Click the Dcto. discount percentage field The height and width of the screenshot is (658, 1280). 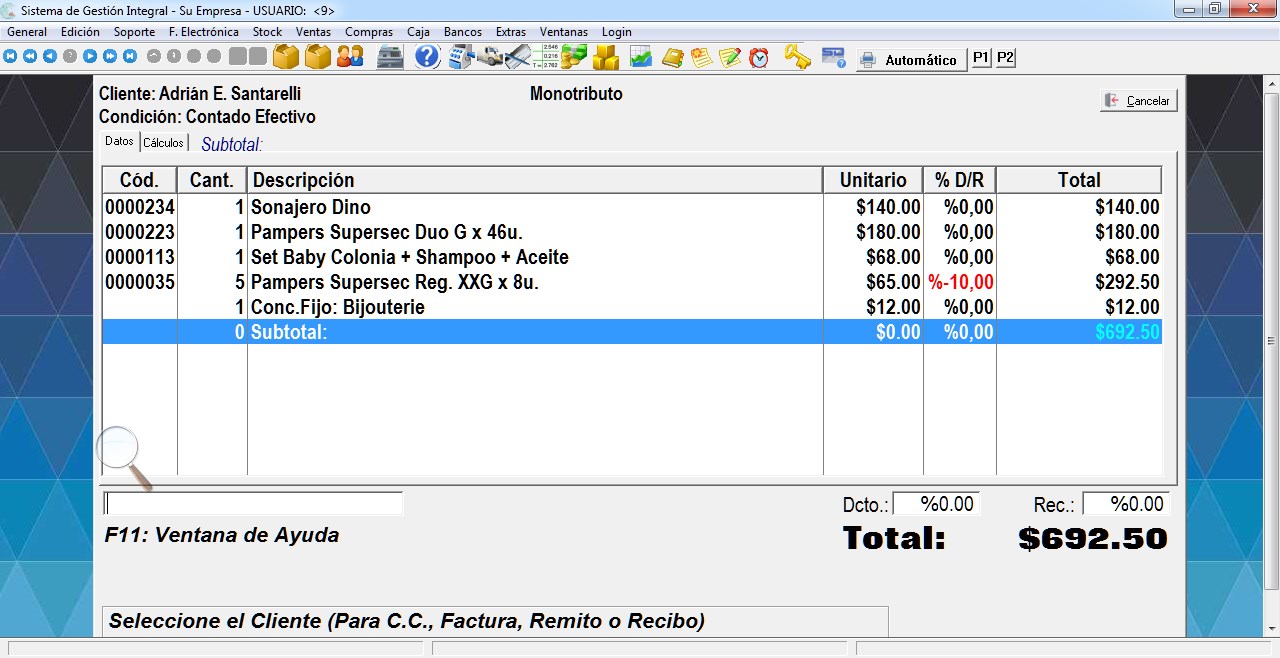tap(936, 504)
